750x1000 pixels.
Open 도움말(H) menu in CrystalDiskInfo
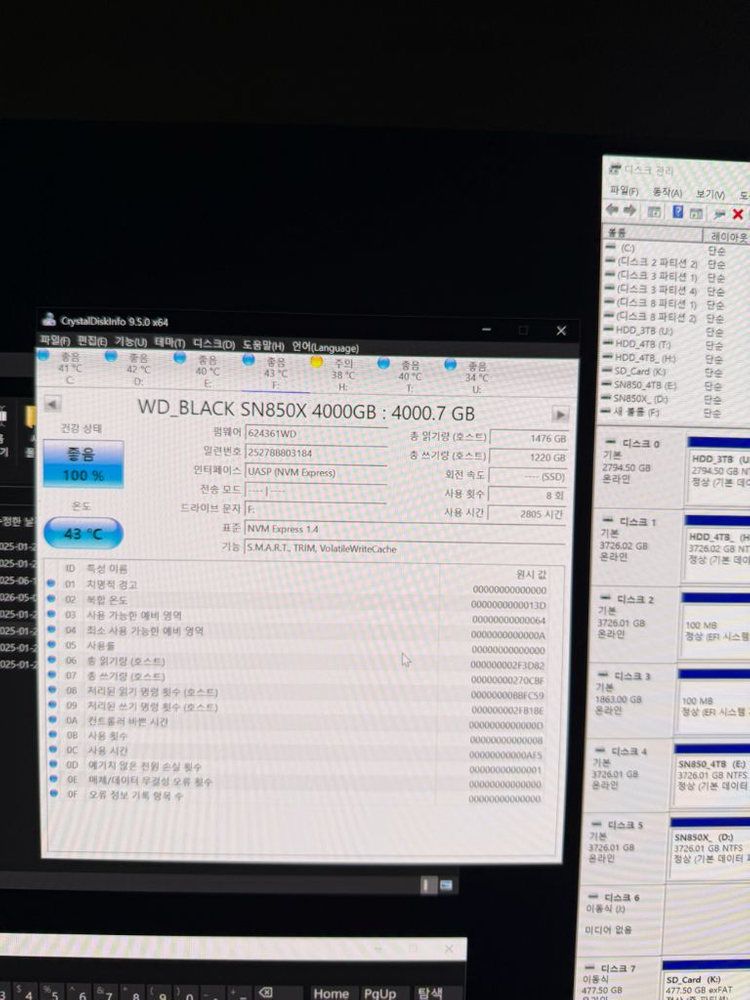click(x=263, y=345)
